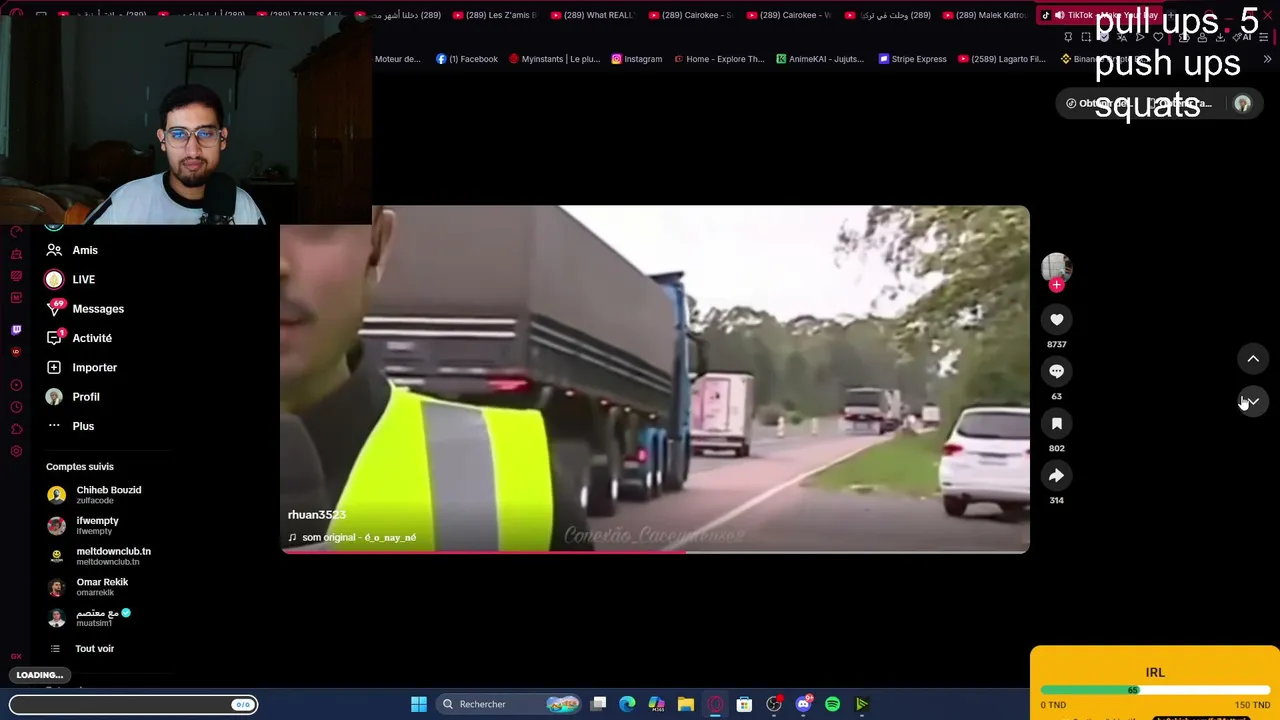Open the Facebook bookmark
1280x720 pixels.
click(x=467, y=59)
